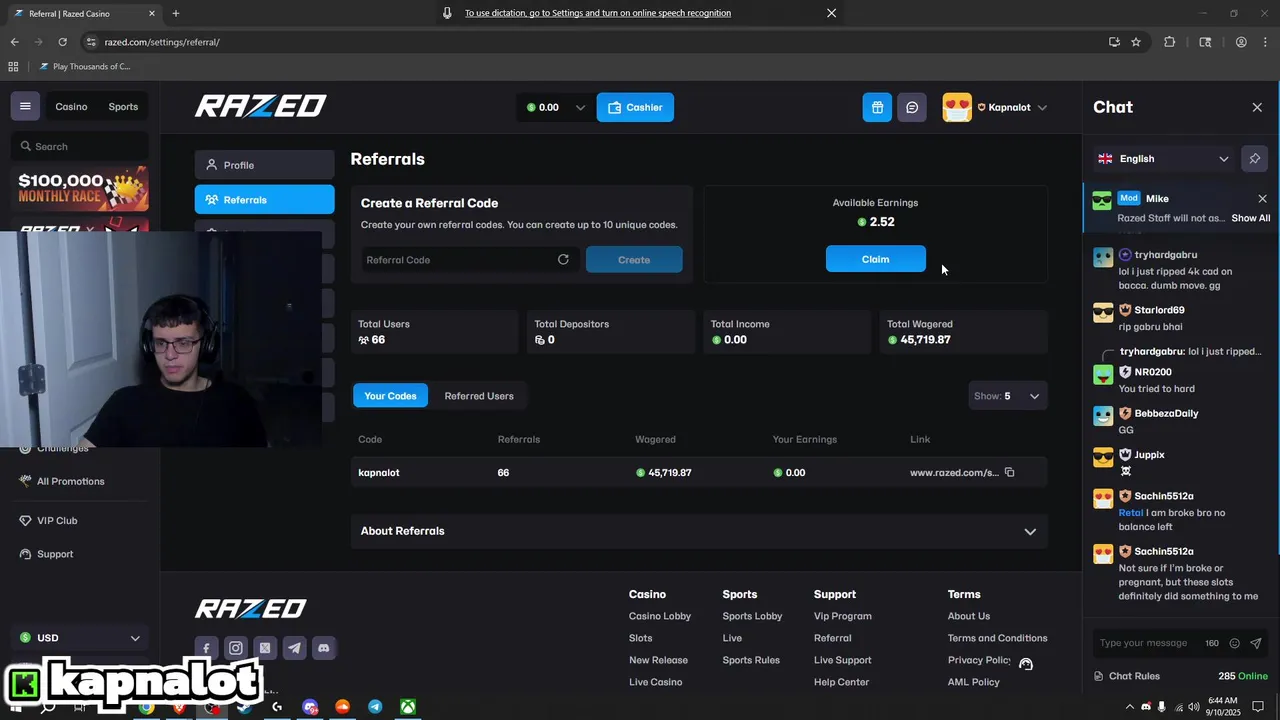Open the hamburger sidebar menu
This screenshot has height=720, width=1280.
pos(25,107)
